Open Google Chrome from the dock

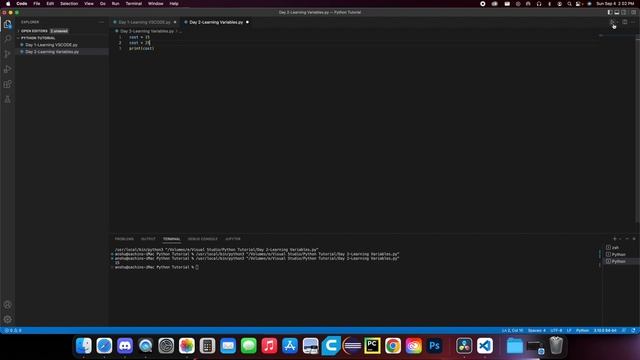point(393,346)
